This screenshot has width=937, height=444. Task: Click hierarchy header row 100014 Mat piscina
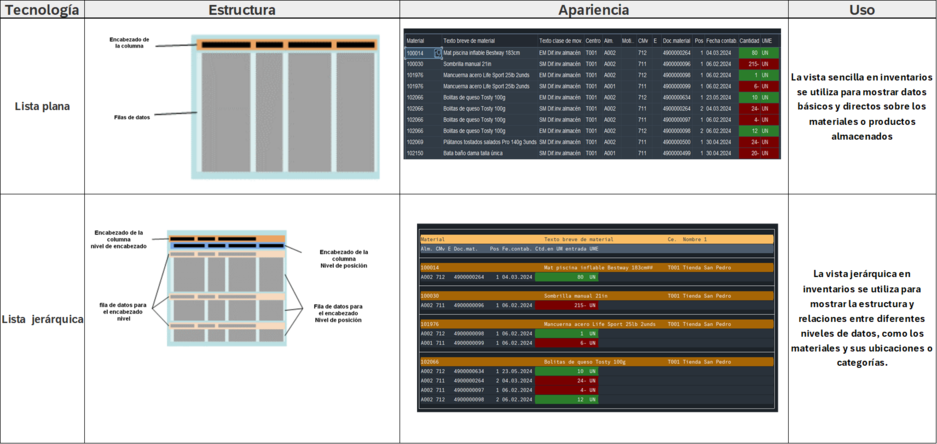[595, 267]
